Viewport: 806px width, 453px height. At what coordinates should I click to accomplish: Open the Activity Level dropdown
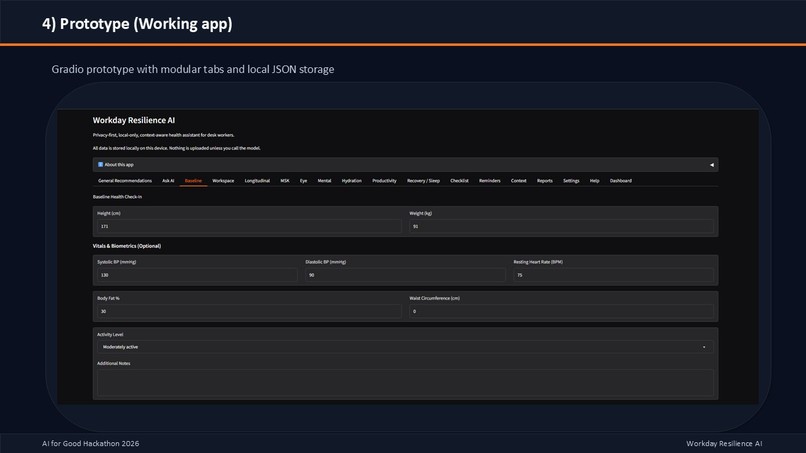[x=405, y=347]
